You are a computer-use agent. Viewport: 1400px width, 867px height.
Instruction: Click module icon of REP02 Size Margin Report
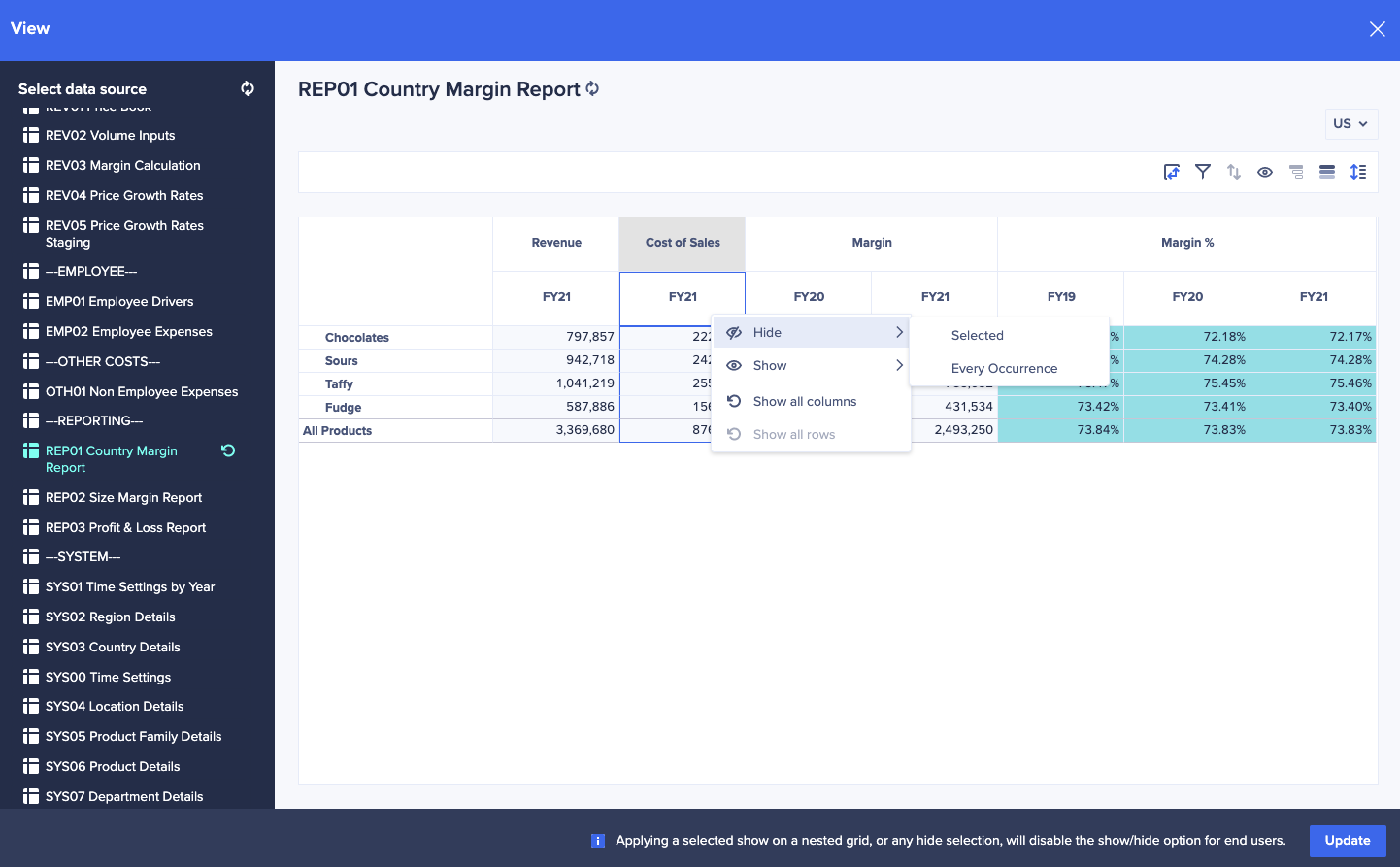pyautogui.click(x=31, y=497)
